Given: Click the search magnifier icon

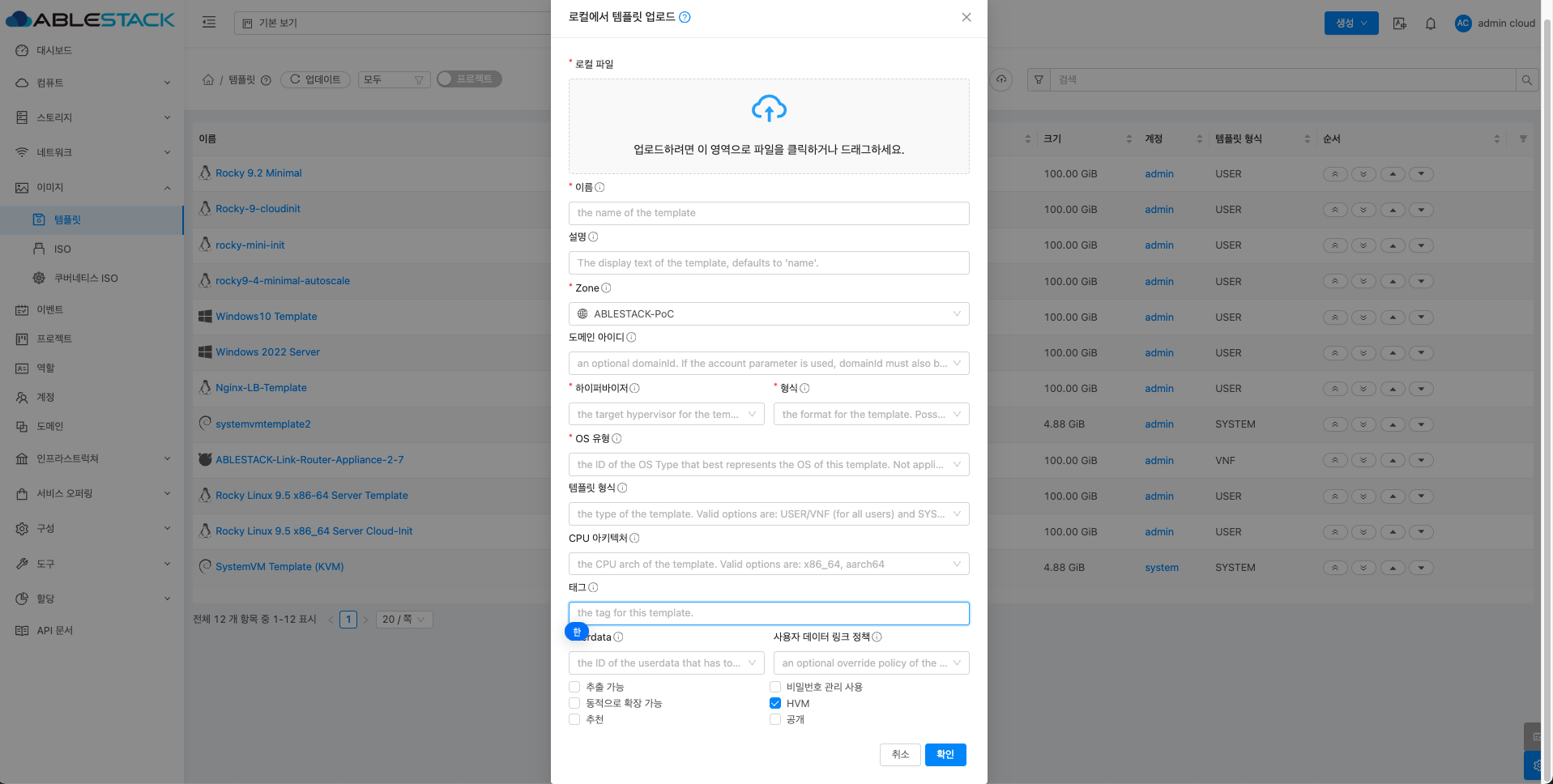Looking at the screenshot, I should coord(1526,80).
